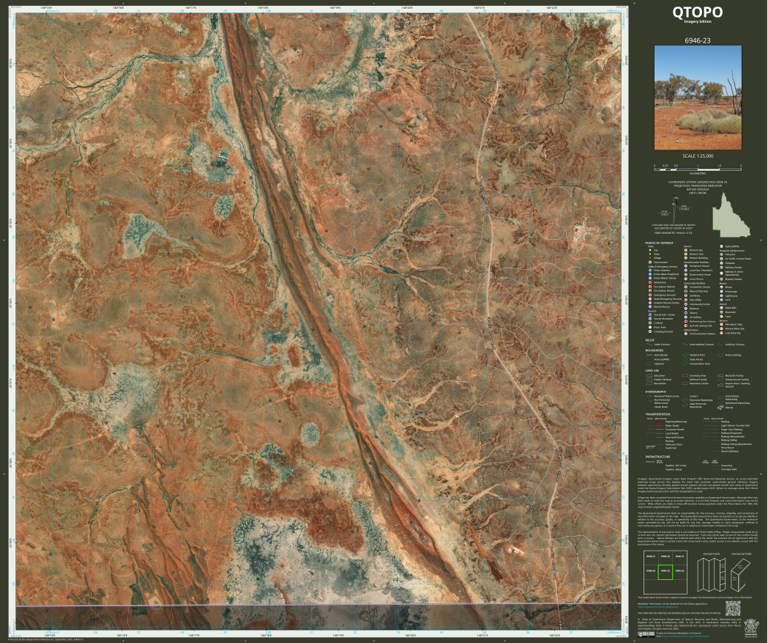
Task: Click the grid and magnetic north arrow diagram
Action: point(674,208)
